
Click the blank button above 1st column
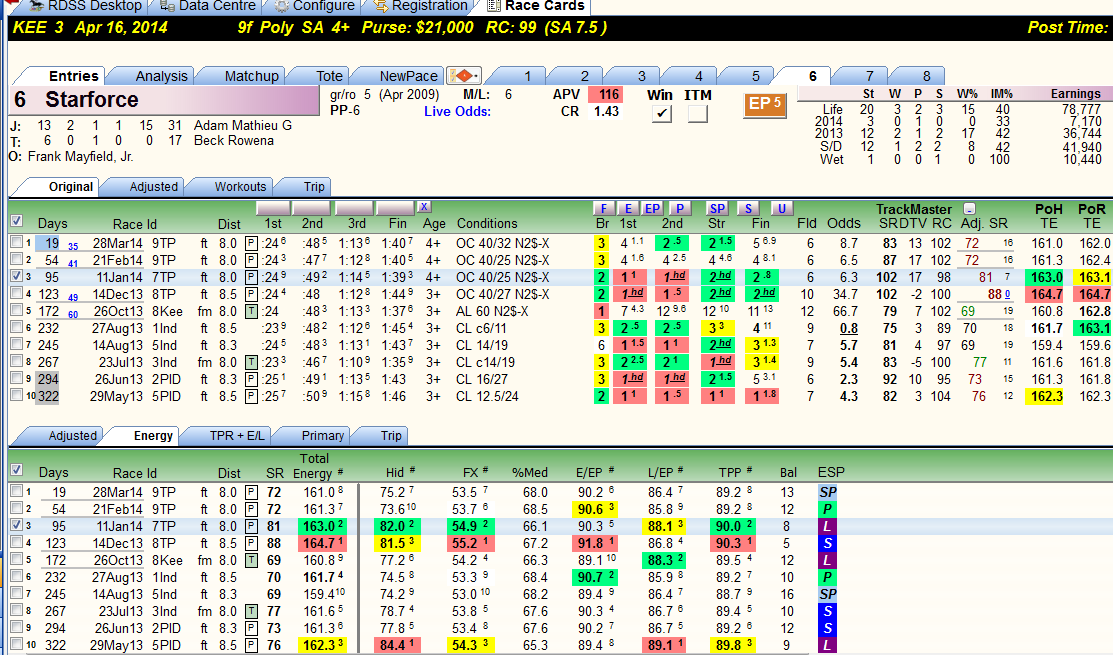(x=273, y=208)
